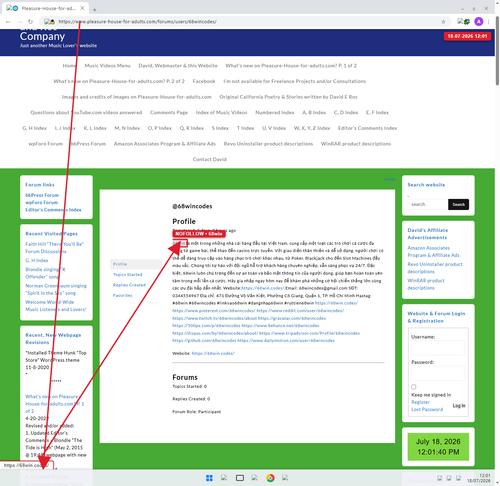This screenshot has height=486, width=500.
Task: Close the Pleasure-House tab
Action: tap(82, 8)
